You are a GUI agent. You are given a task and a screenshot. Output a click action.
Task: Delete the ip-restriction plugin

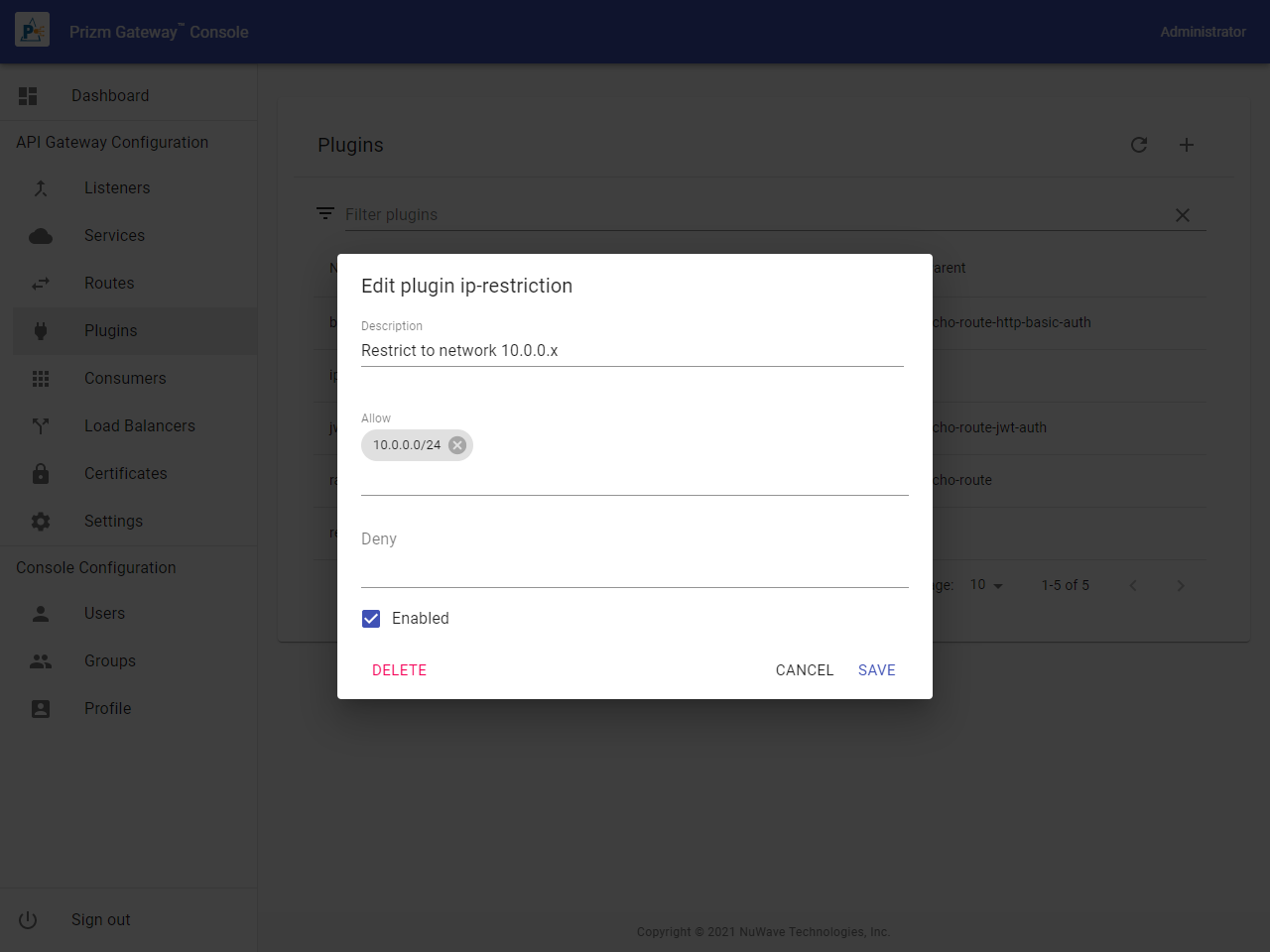399,670
